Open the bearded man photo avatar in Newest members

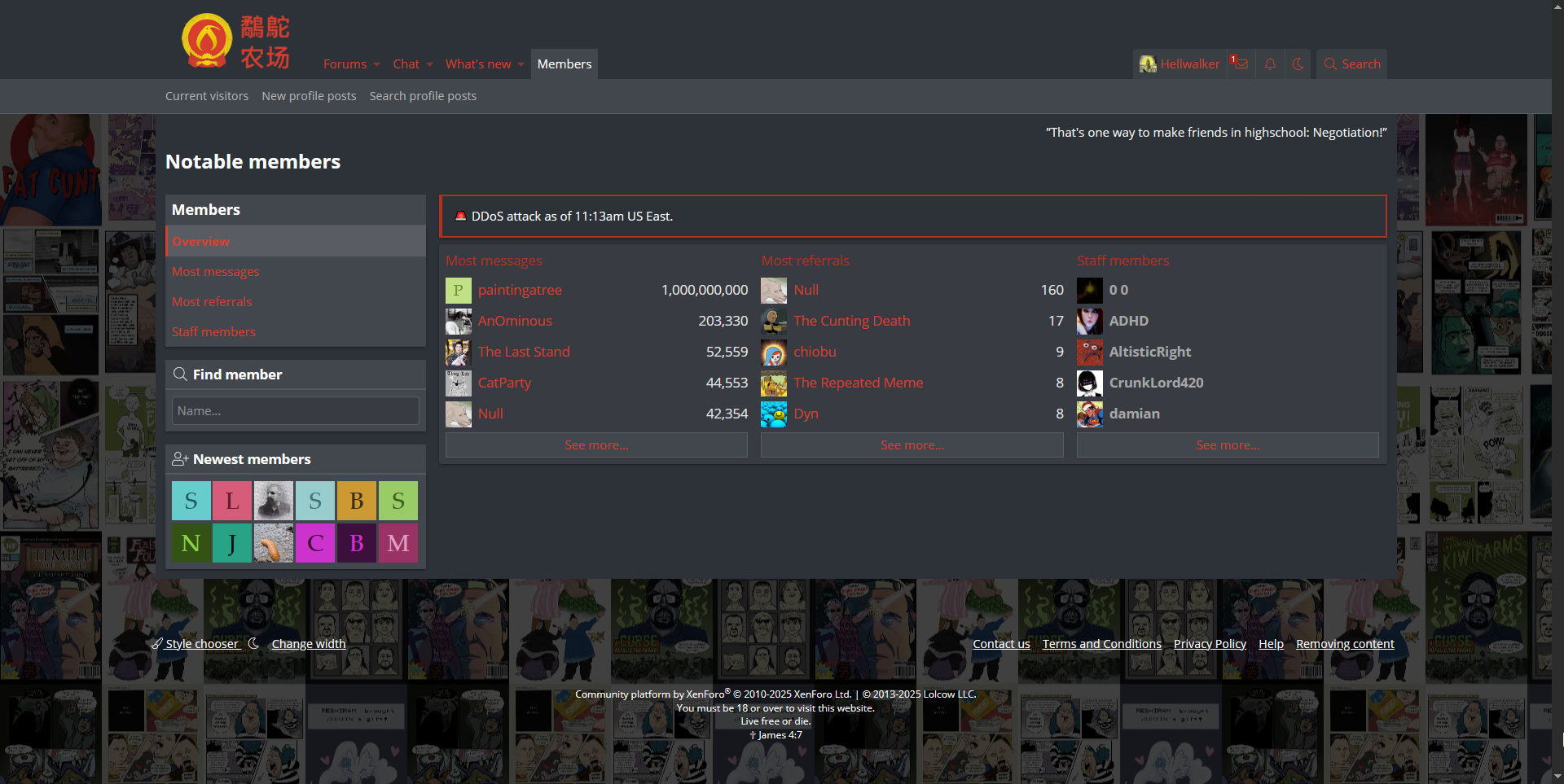pos(274,501)
